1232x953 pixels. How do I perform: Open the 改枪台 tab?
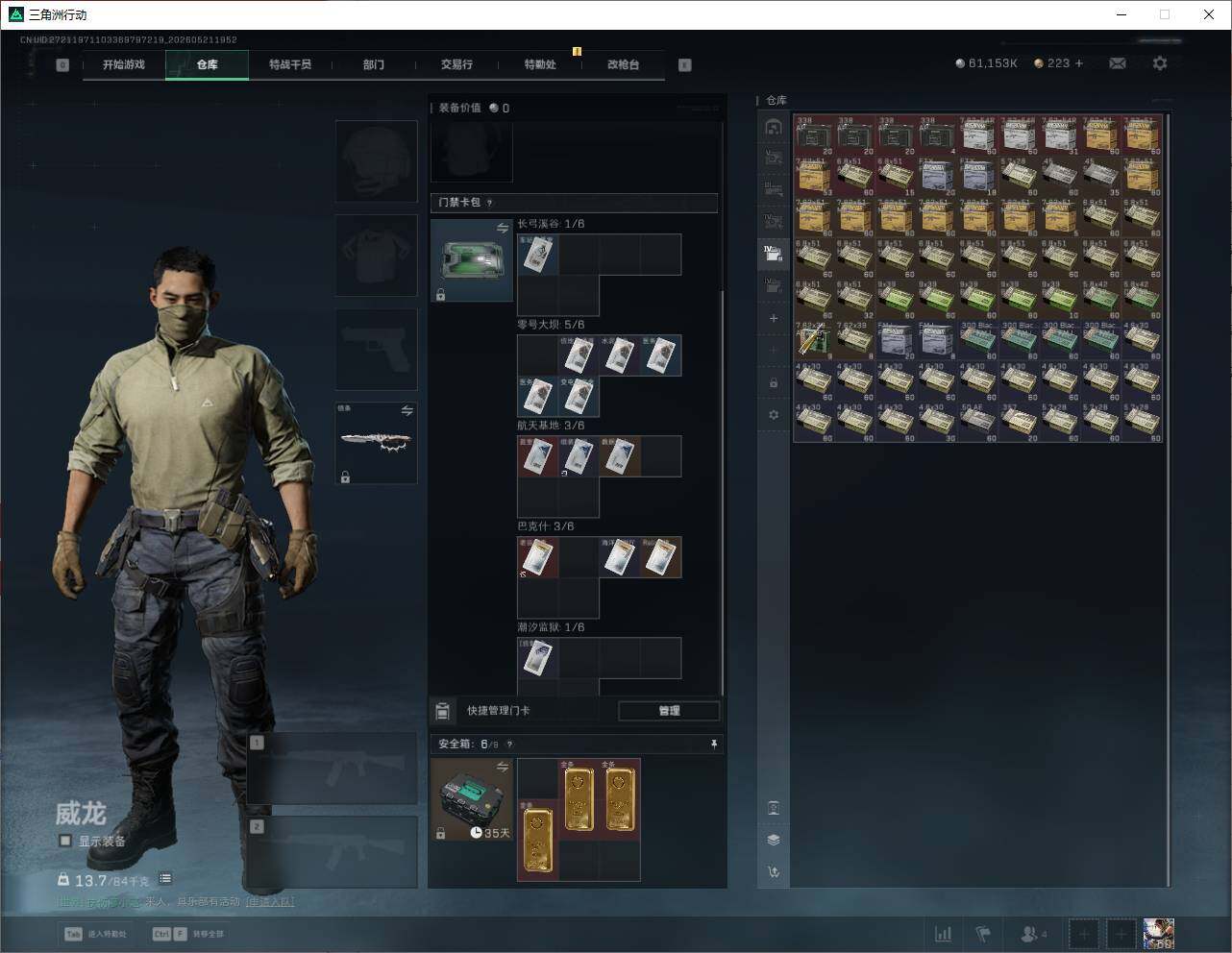[x=623, y=64]
